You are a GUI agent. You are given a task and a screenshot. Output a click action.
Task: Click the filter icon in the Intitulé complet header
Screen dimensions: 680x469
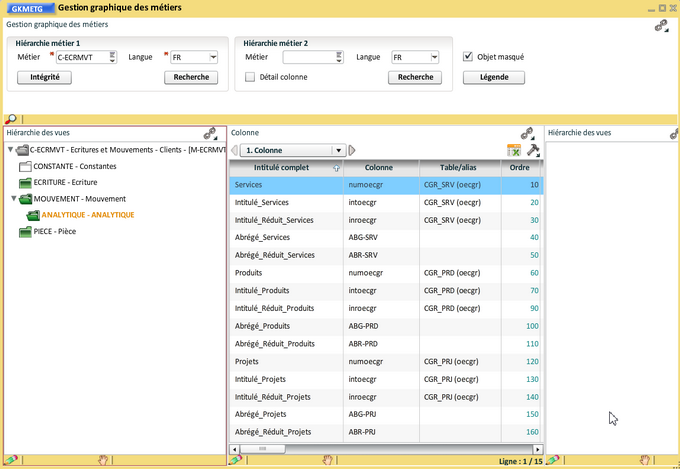click(336, 169)
